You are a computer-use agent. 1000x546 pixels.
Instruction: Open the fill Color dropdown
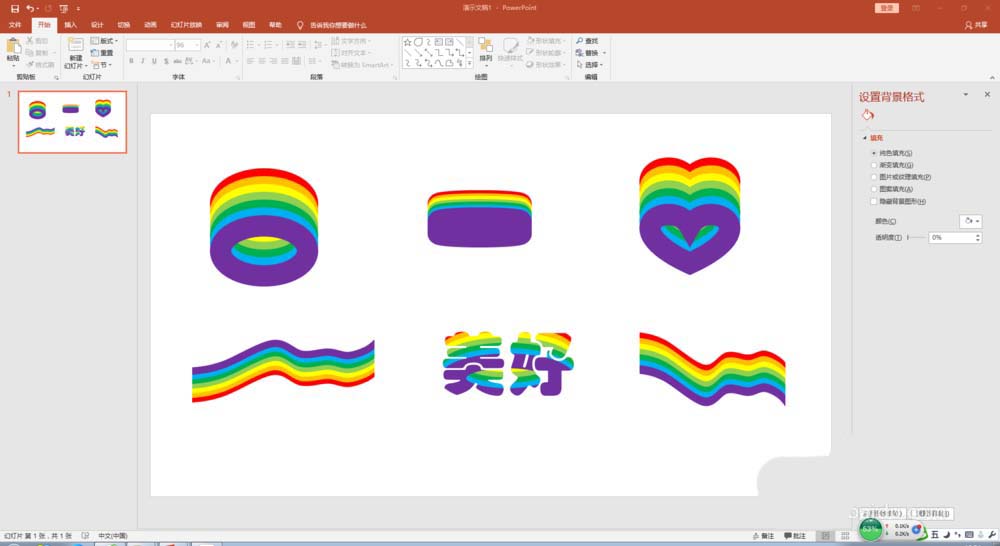coord(970,221)
